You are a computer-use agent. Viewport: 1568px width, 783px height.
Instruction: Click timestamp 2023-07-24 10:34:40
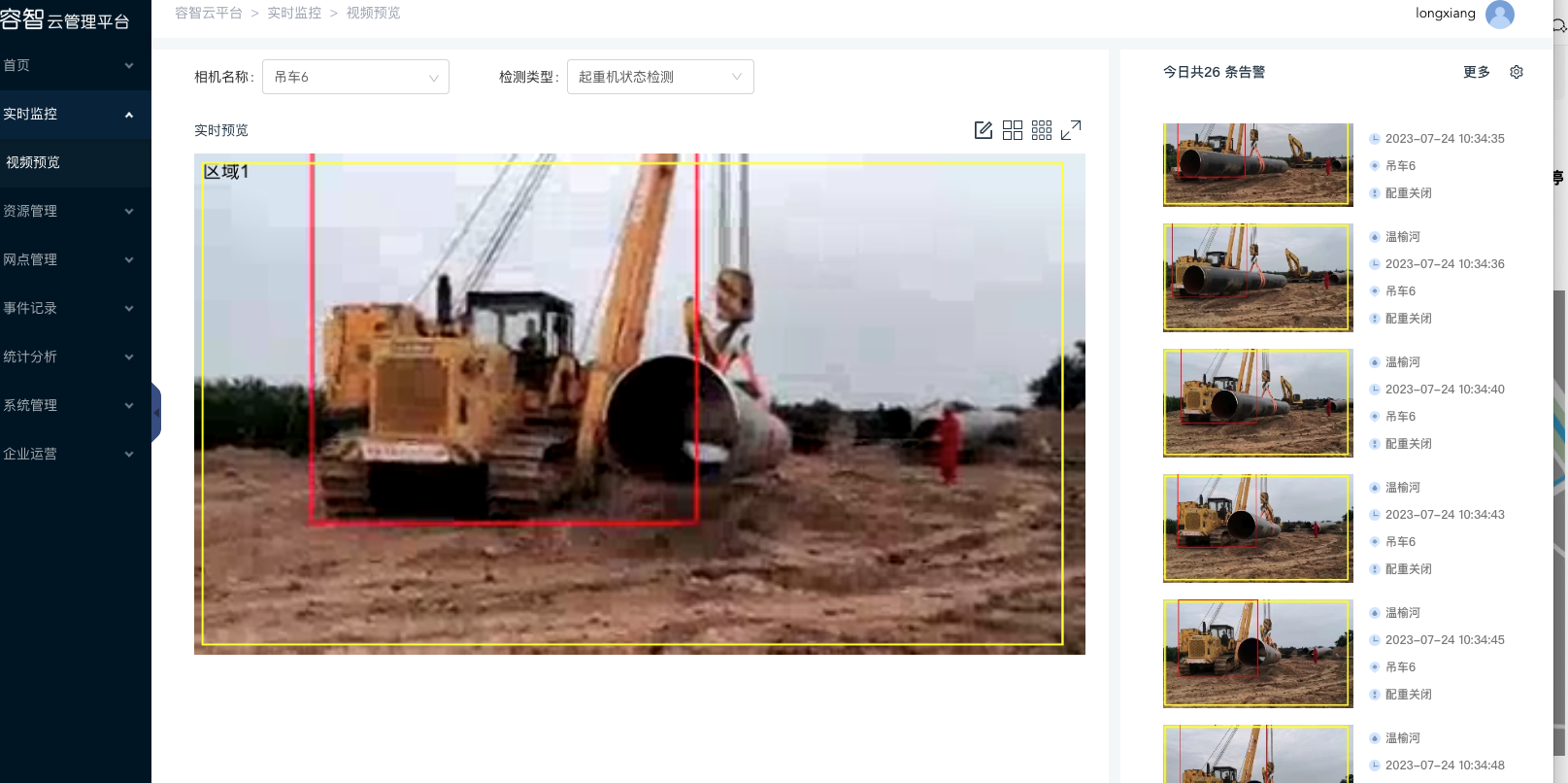(x=1445, y=390)
